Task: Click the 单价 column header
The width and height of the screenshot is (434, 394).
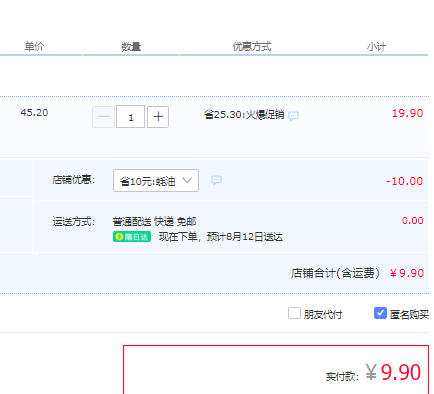Action: point(34,46)
